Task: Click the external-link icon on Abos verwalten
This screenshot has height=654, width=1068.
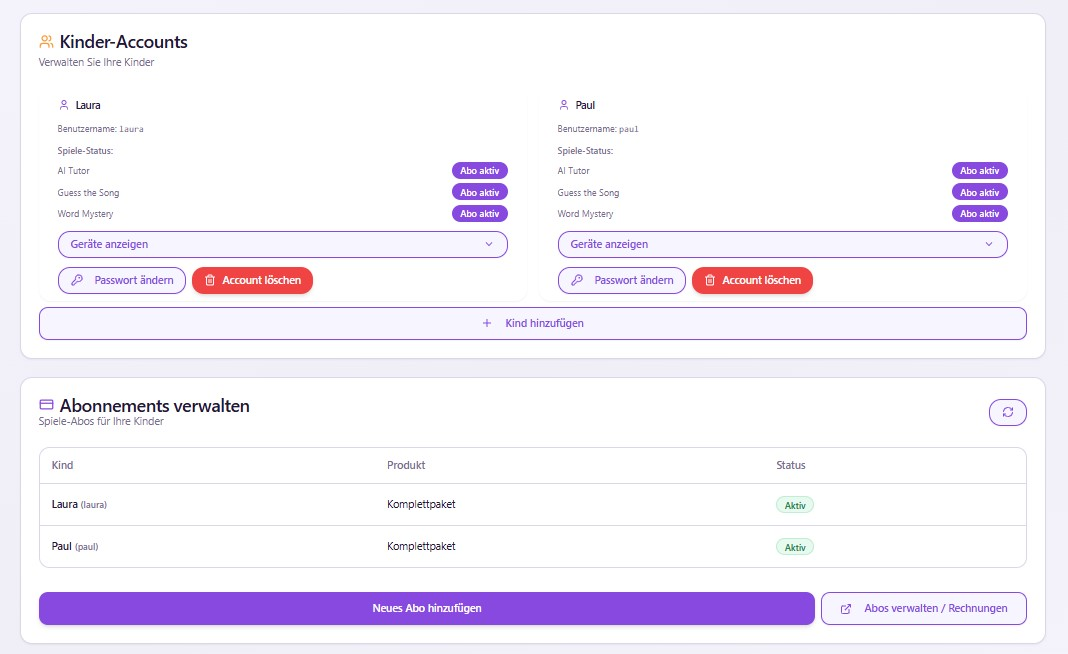Action: pyautogui.click(x=846, y=608)
